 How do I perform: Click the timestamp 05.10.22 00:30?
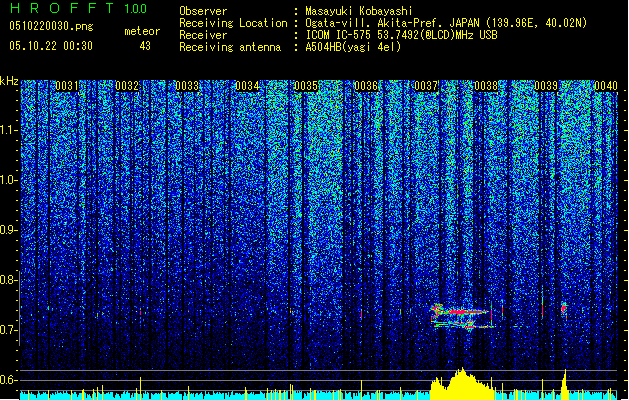51,46
